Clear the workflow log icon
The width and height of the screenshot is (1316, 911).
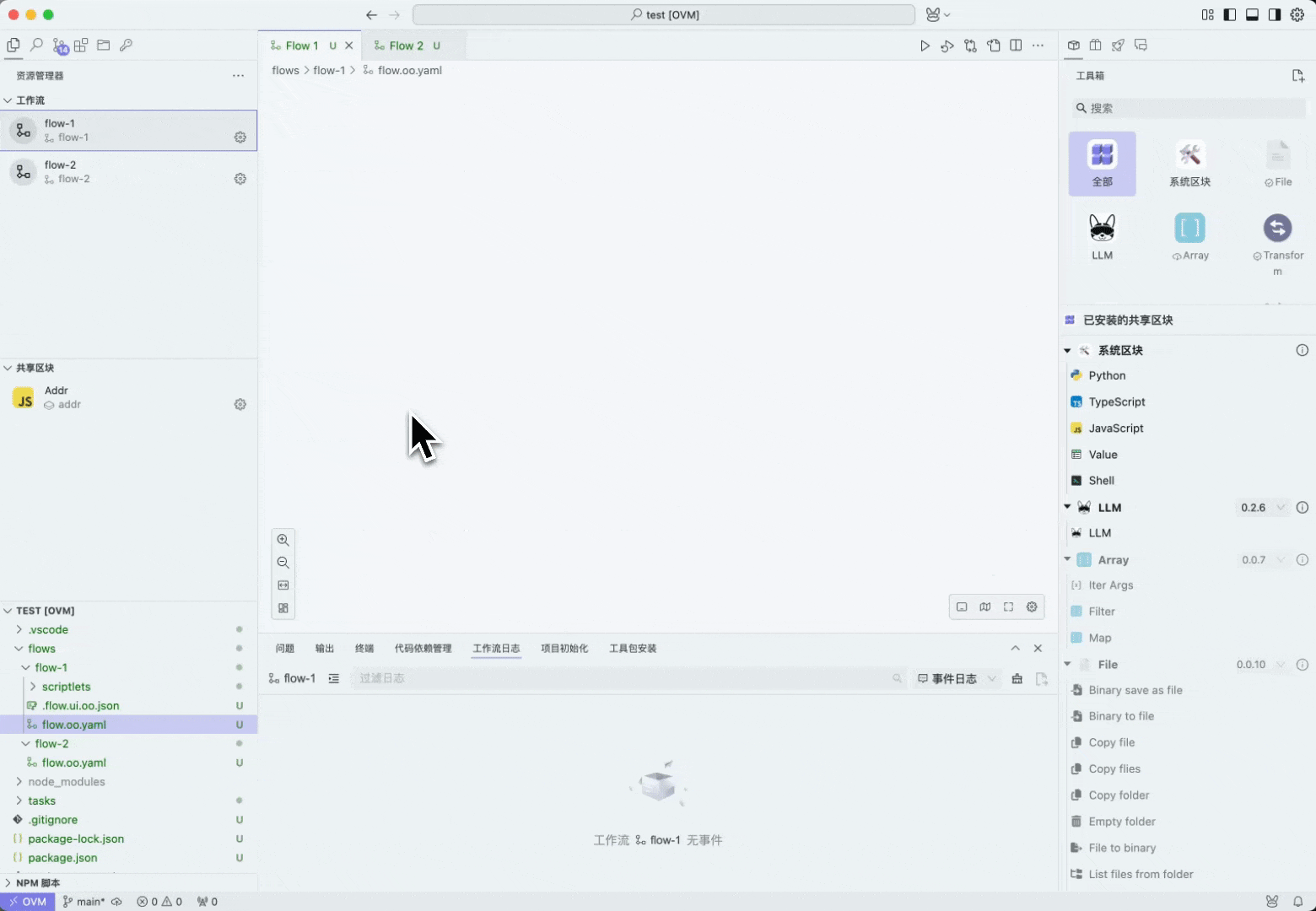pyautogui.click(x=1017, y=678)
